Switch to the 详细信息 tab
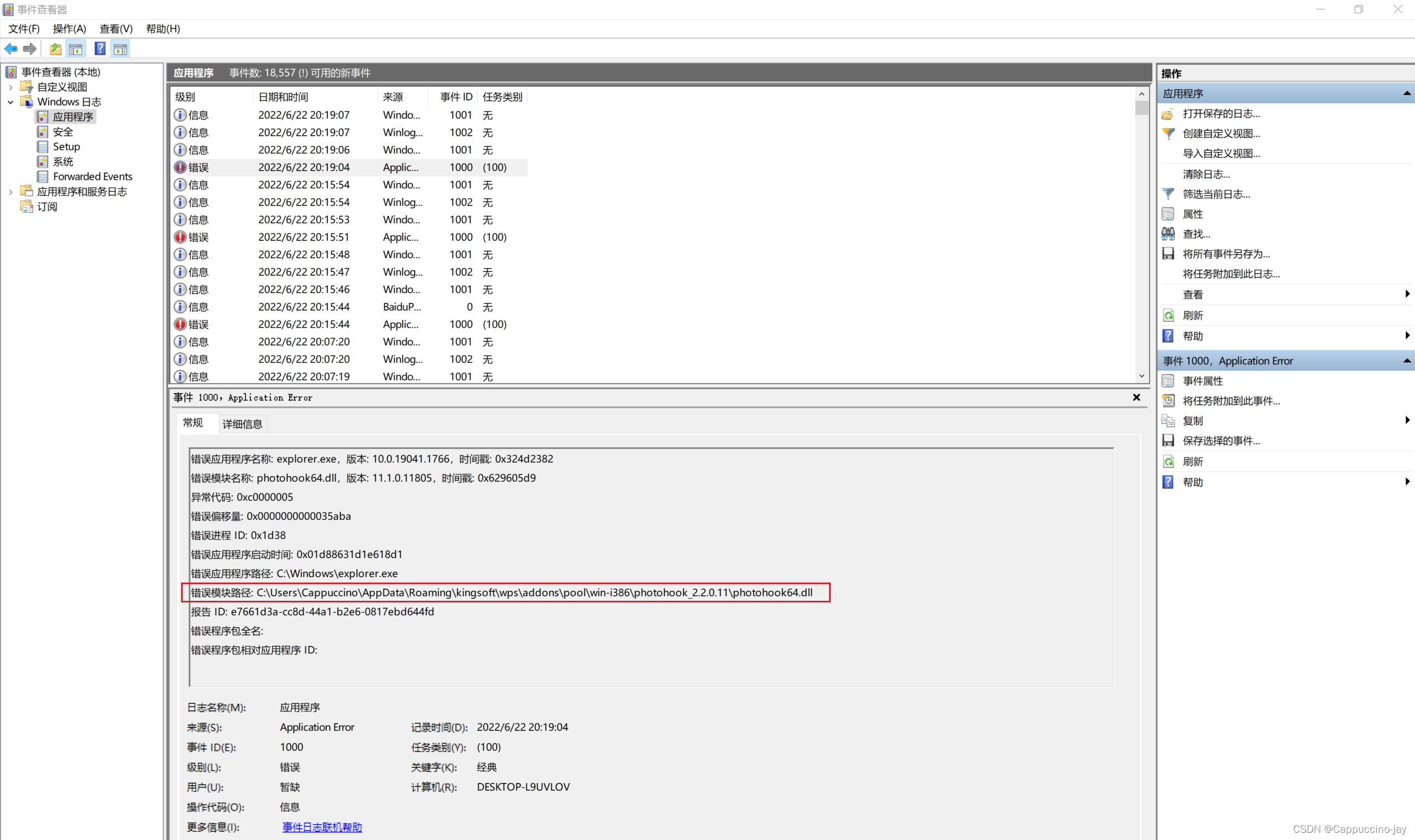The height and width of the screenshot is (840, 1415). point(242,424)
